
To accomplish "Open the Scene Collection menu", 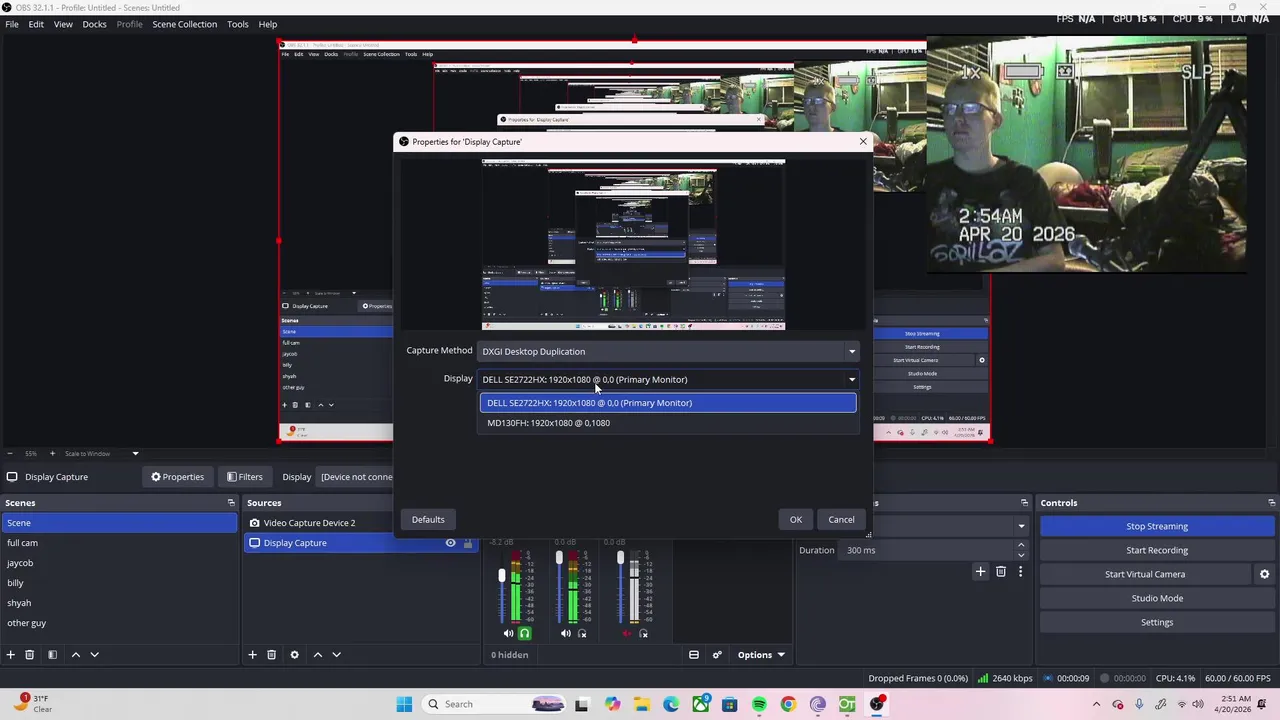I will coord(184,24).
